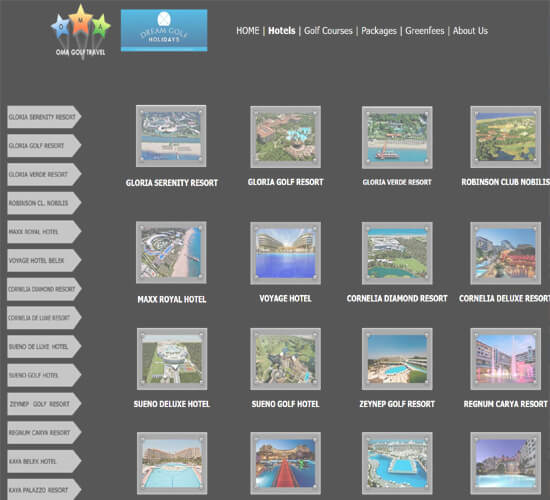
Task: Select Gloria Serenity Resort sidebar button
Action: point(44,117)
